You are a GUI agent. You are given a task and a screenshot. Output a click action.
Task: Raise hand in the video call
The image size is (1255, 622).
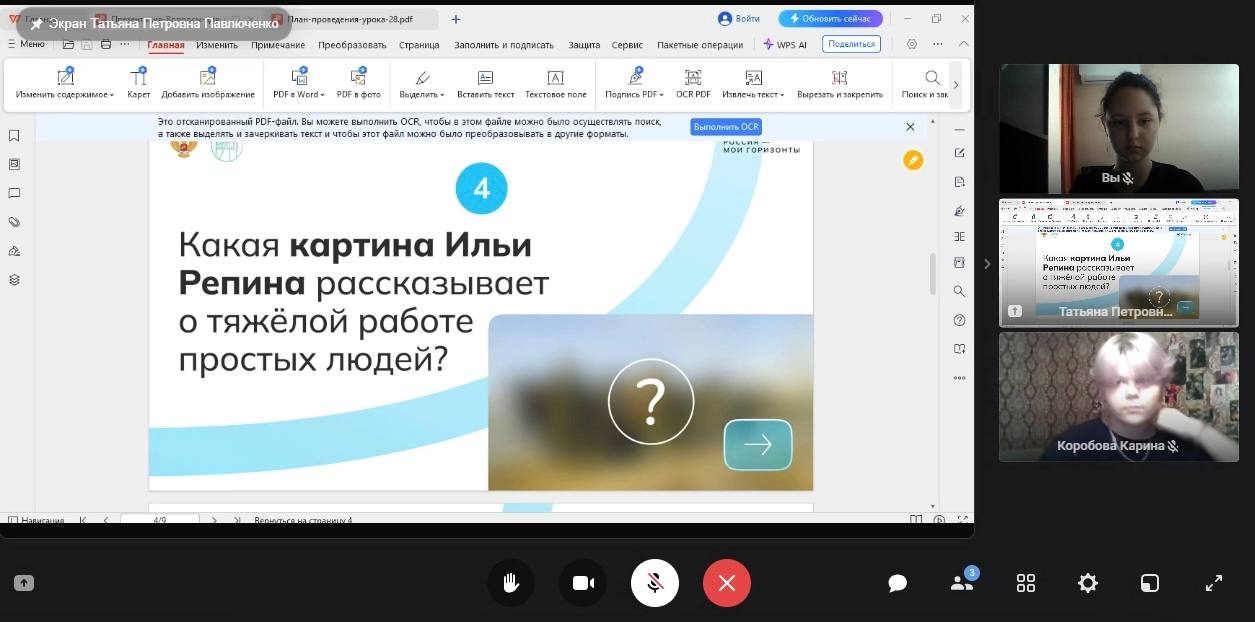[x=511, y=583]
